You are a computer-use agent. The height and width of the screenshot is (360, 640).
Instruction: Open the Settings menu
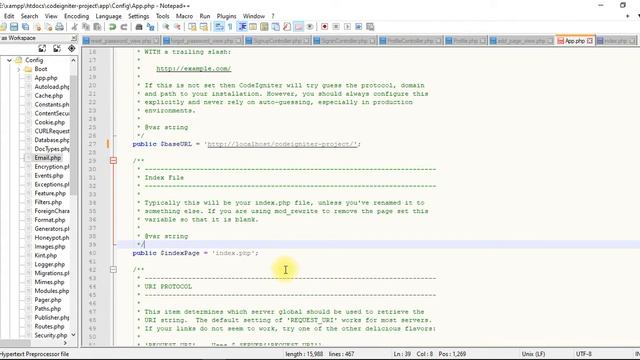click(x=138, y=16)
